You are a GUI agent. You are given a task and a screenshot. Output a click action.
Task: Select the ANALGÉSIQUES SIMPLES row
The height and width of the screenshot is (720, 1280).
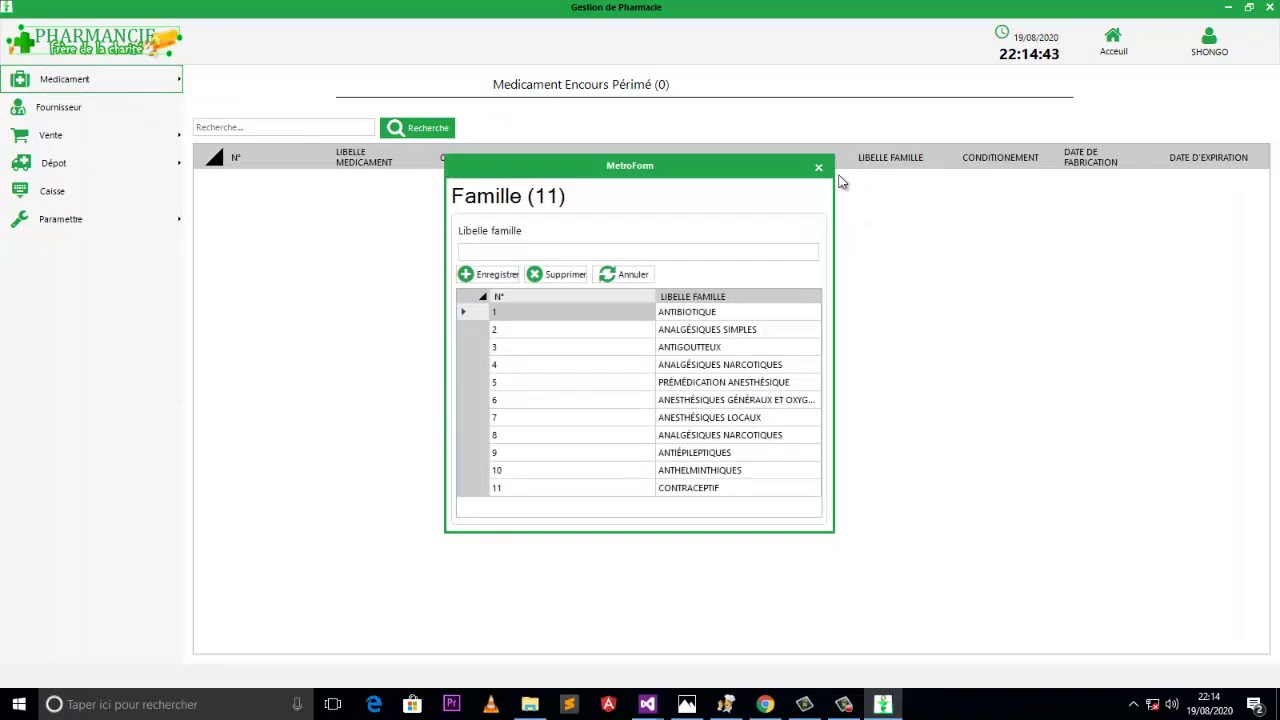pos(639,329)
